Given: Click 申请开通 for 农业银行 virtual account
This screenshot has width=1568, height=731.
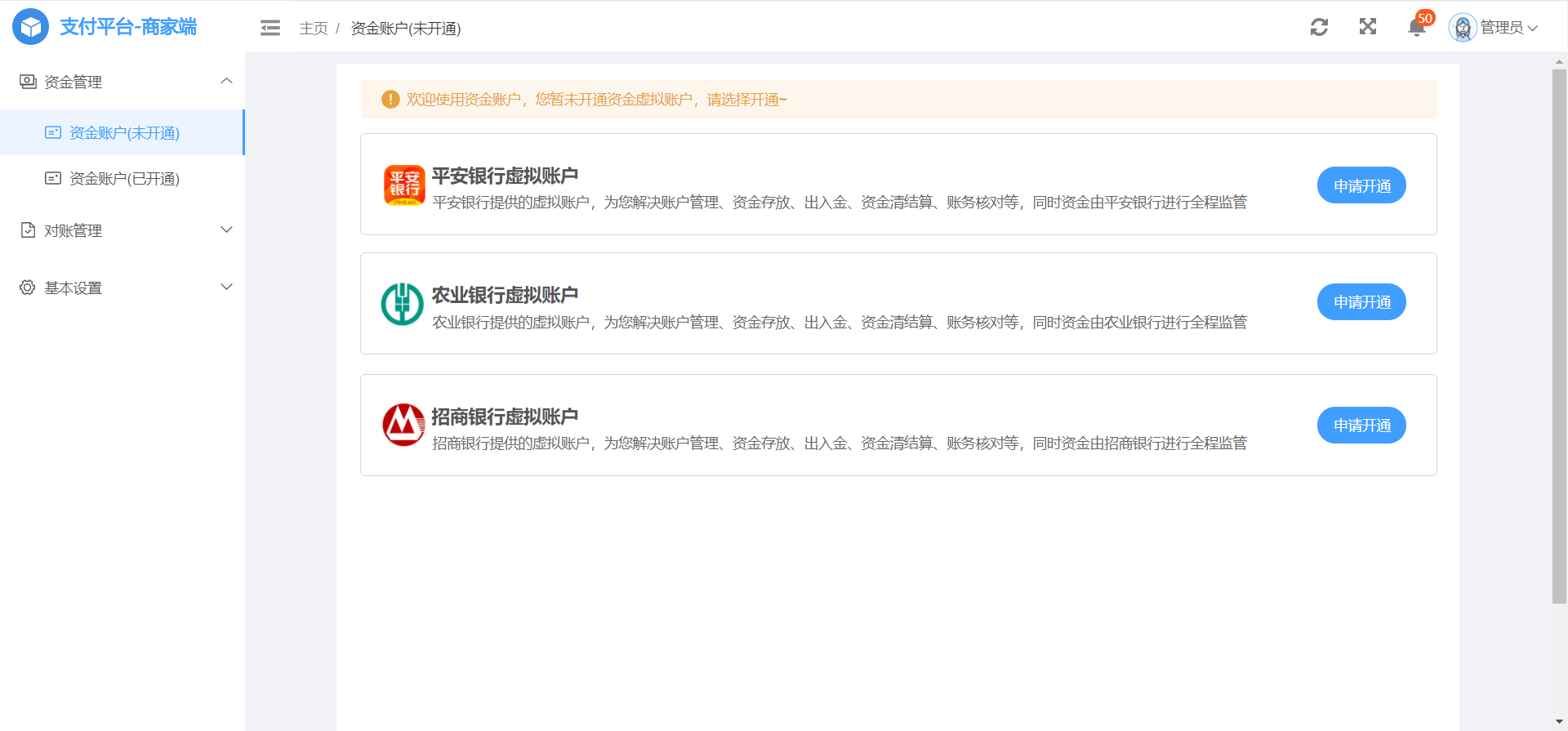Looking at the screenshot, I should (1361, 302).
